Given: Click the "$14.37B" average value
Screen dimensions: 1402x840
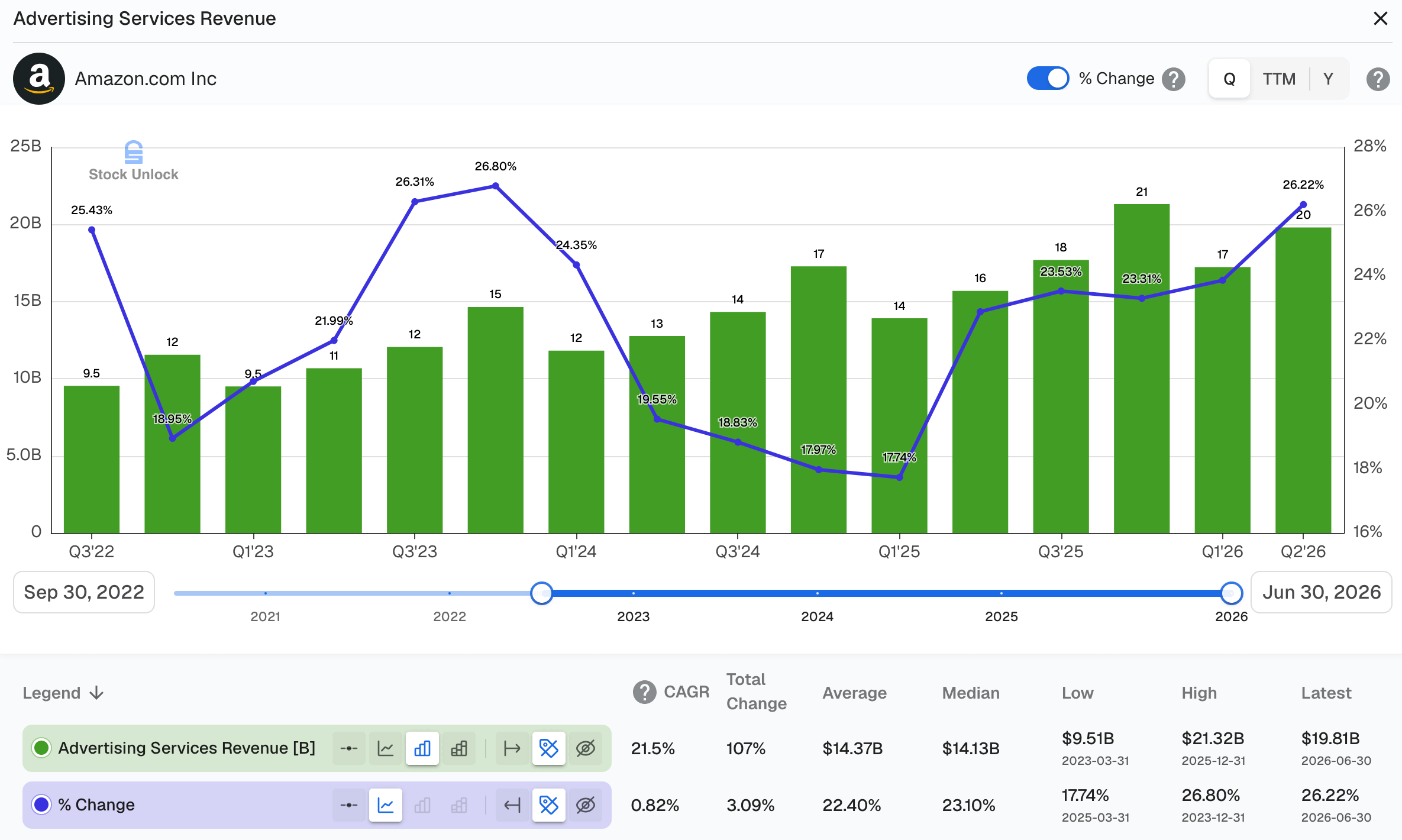Looking at the screenshot, I should pyautogui.click(x=852, y=749).
